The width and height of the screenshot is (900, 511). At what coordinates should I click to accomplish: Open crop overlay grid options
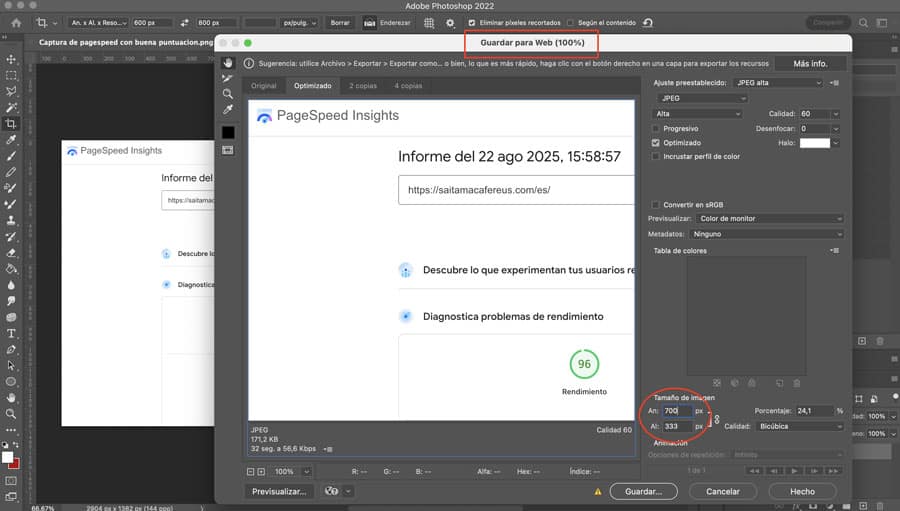[x=429, y=23]
